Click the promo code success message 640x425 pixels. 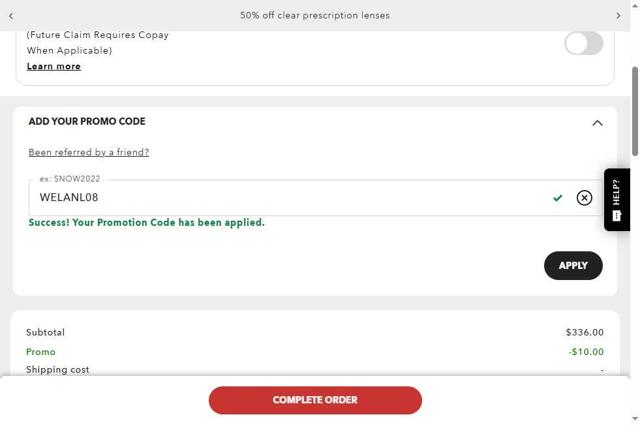point(147,223)
